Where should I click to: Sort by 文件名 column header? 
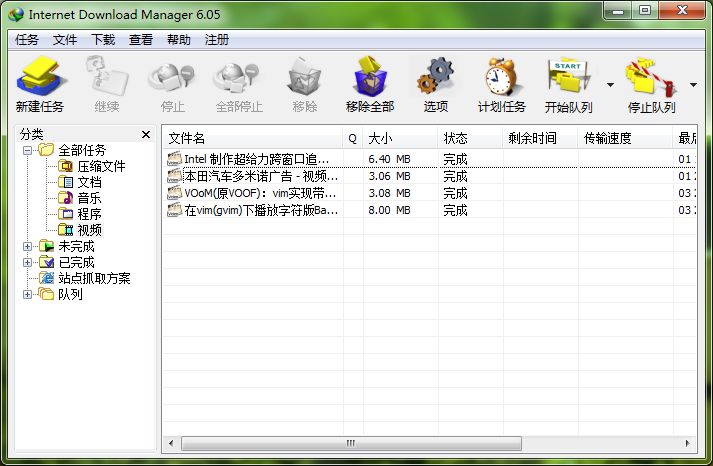pos(252,138)
